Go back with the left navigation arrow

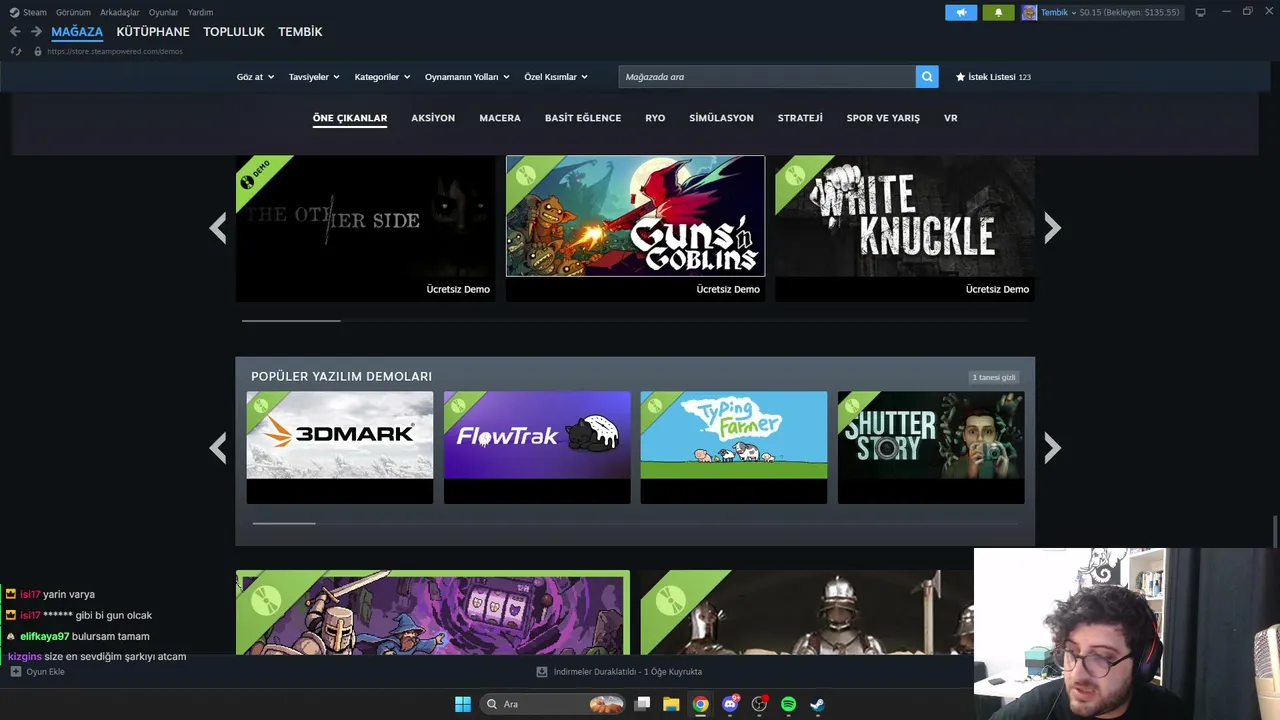click(15, 32)
